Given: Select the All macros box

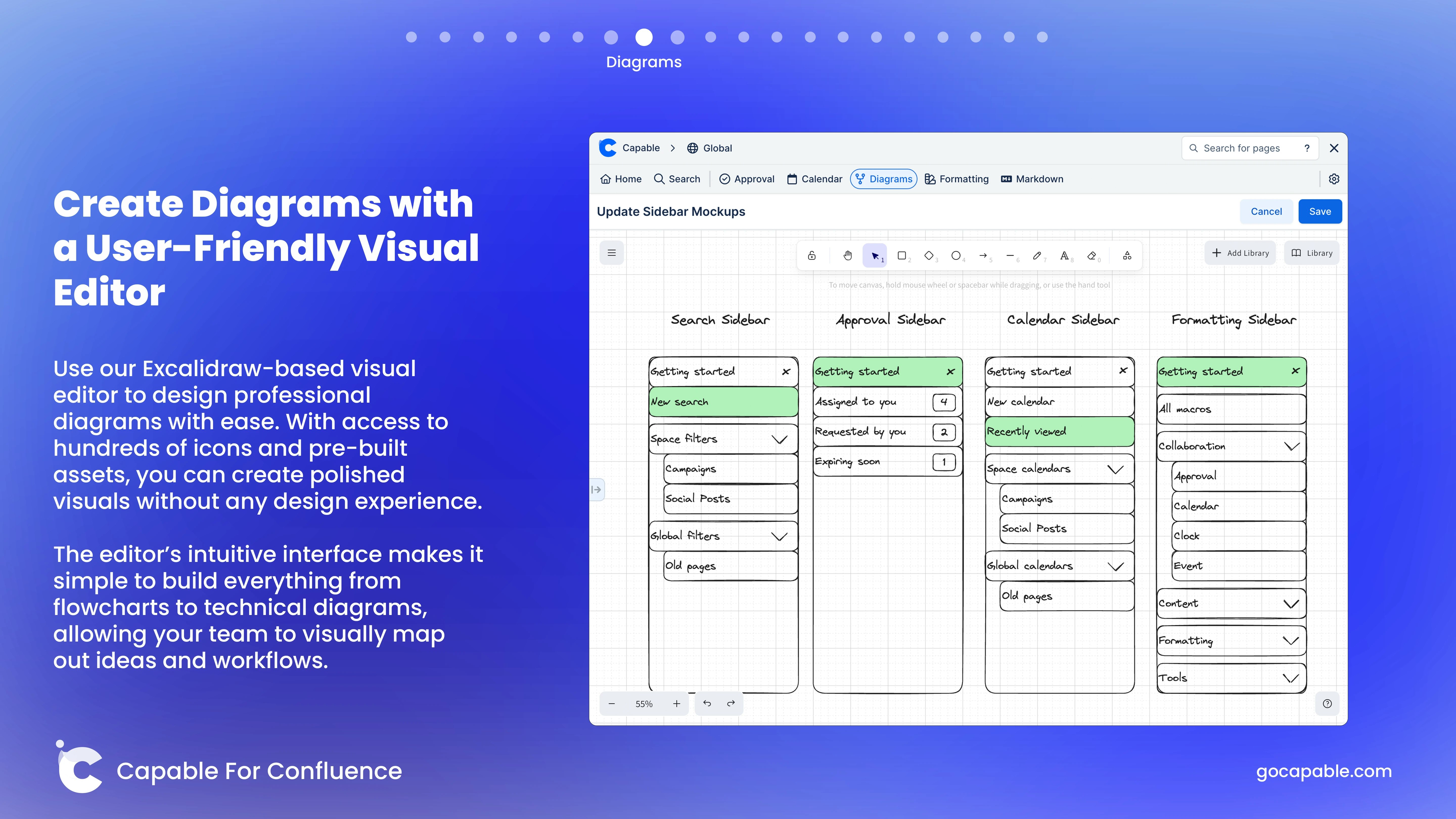Looking at the screenshot, I should 1232,409.
